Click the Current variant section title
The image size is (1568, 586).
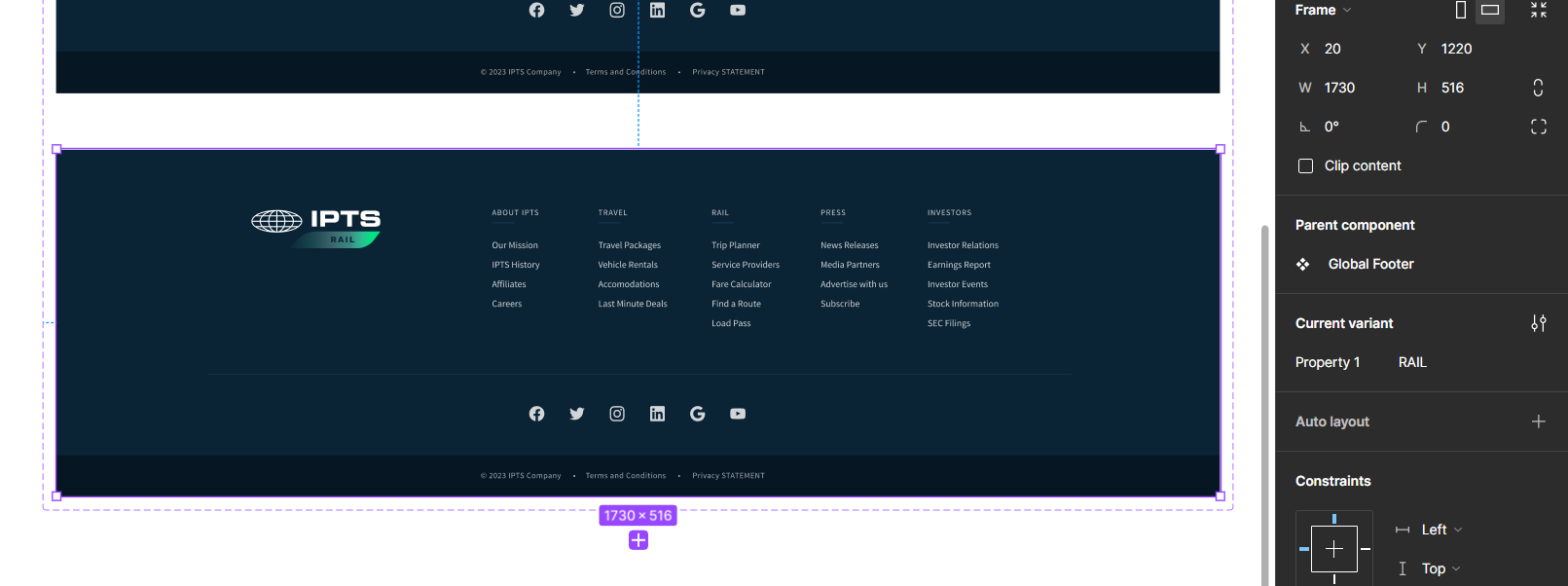[1344, 323]
